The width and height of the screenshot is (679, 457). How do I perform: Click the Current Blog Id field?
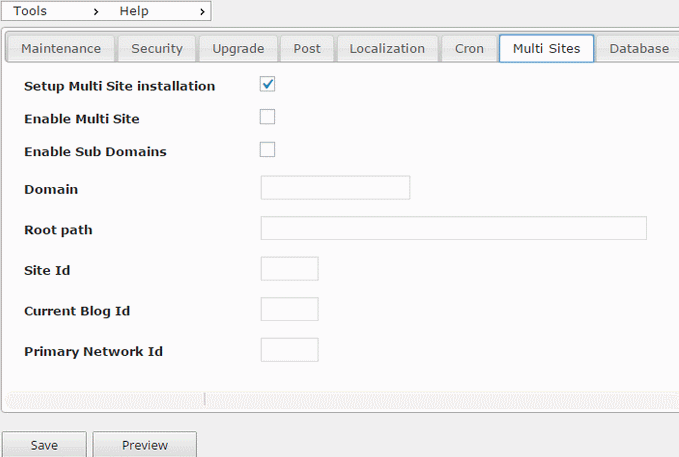[289, 309]
